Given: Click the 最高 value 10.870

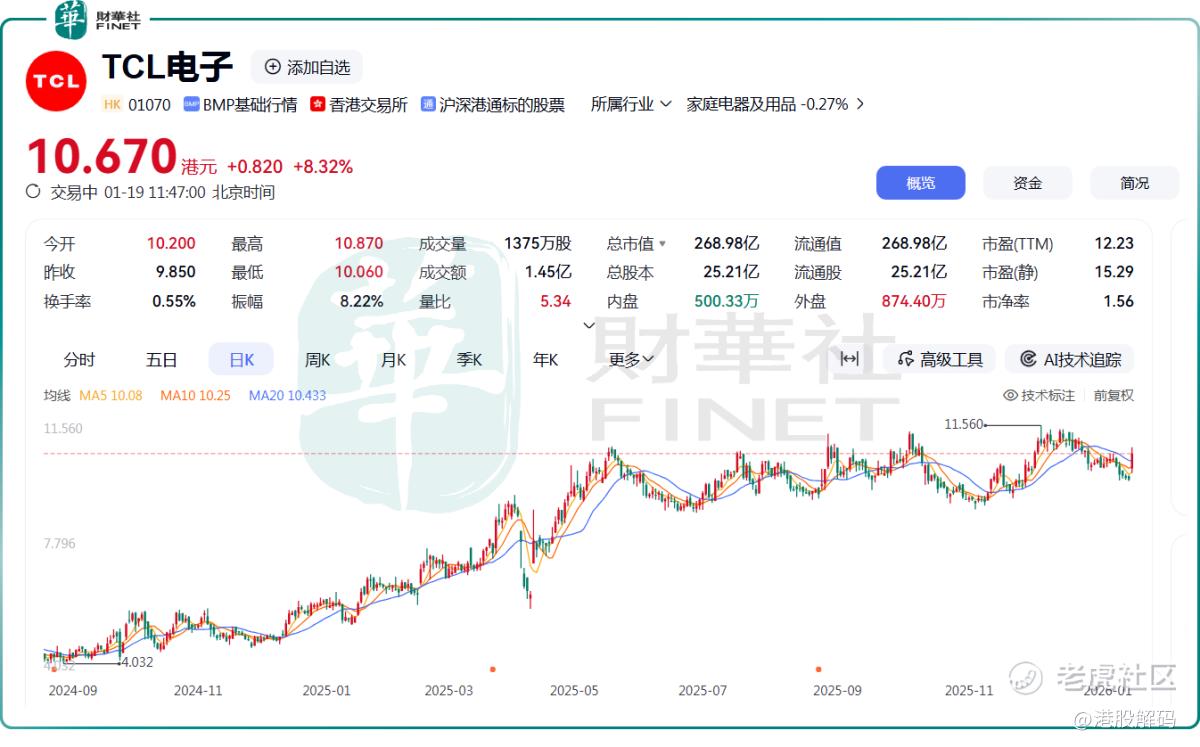Looking at the screenshot, I should click(359, 244).
